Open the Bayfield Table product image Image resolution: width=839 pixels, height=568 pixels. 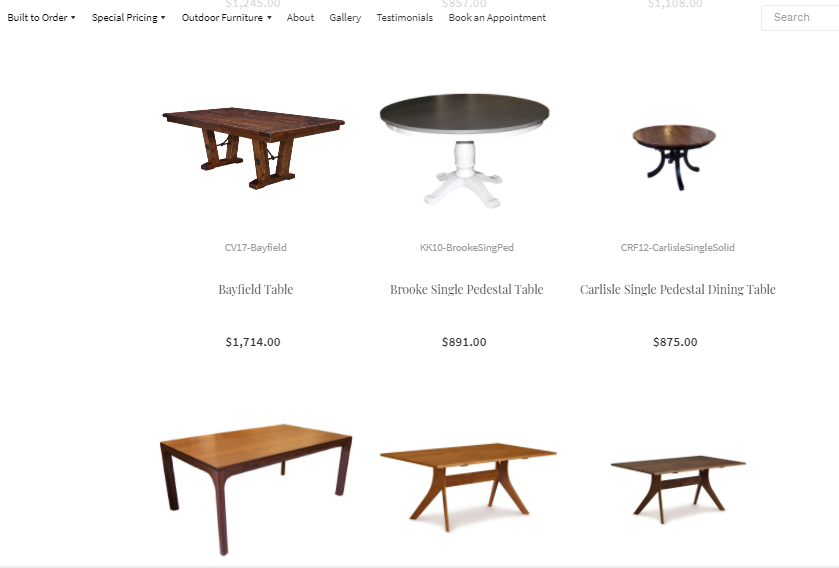point(253,148)
